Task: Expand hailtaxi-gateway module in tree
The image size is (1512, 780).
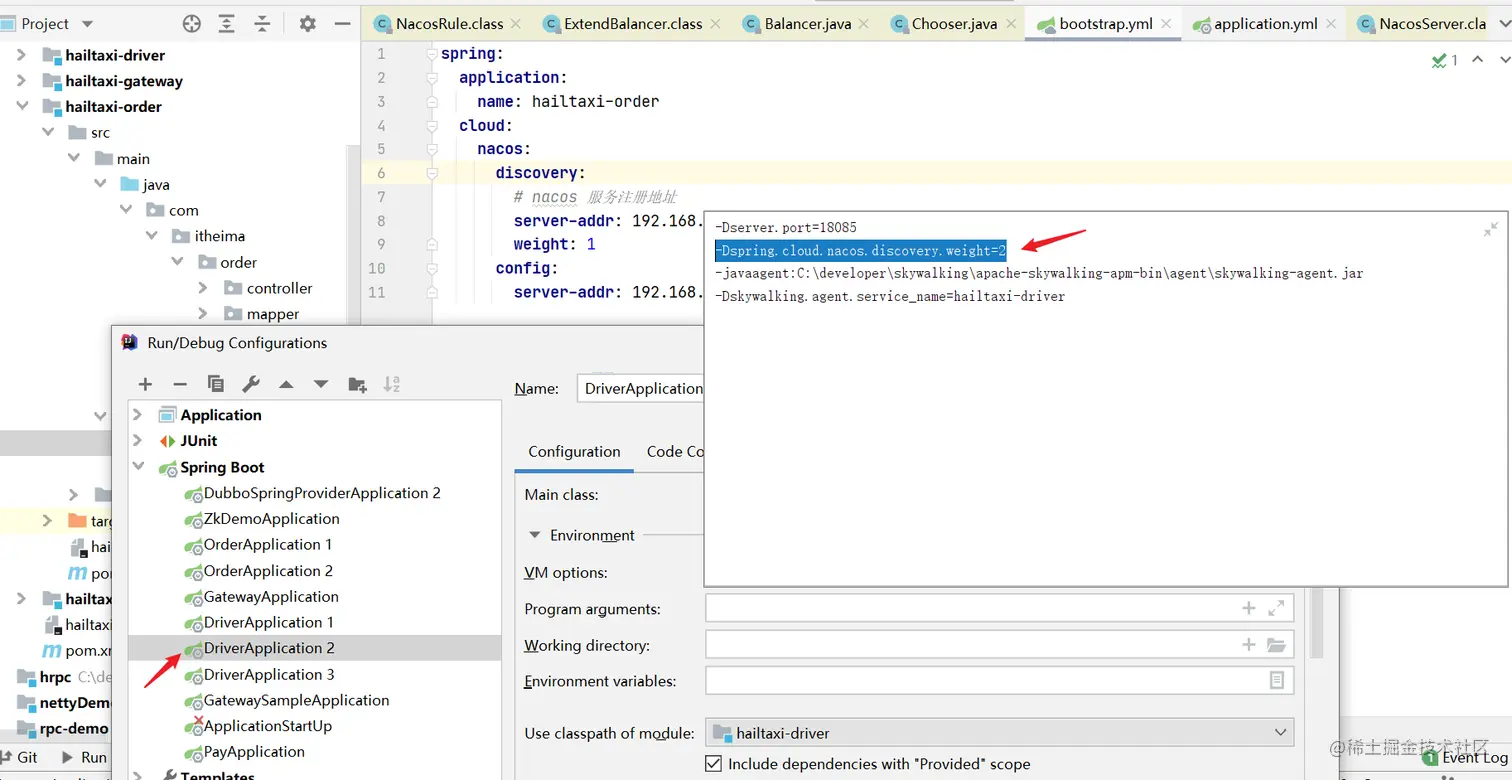Action: [x=21, y=81]
